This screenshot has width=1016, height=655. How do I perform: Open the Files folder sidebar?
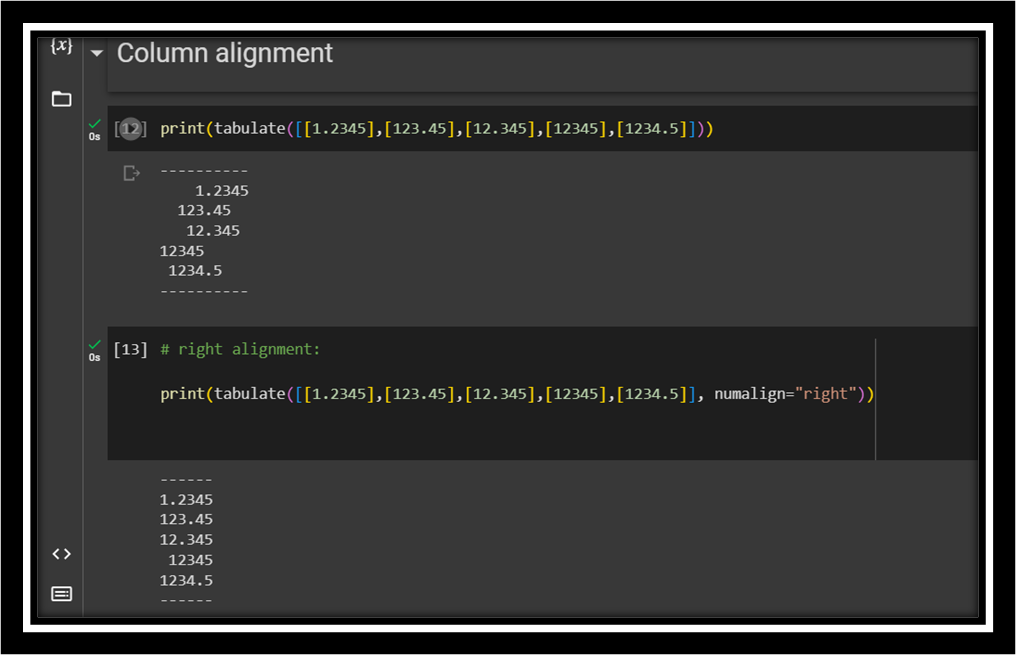[x=62, y=99]
